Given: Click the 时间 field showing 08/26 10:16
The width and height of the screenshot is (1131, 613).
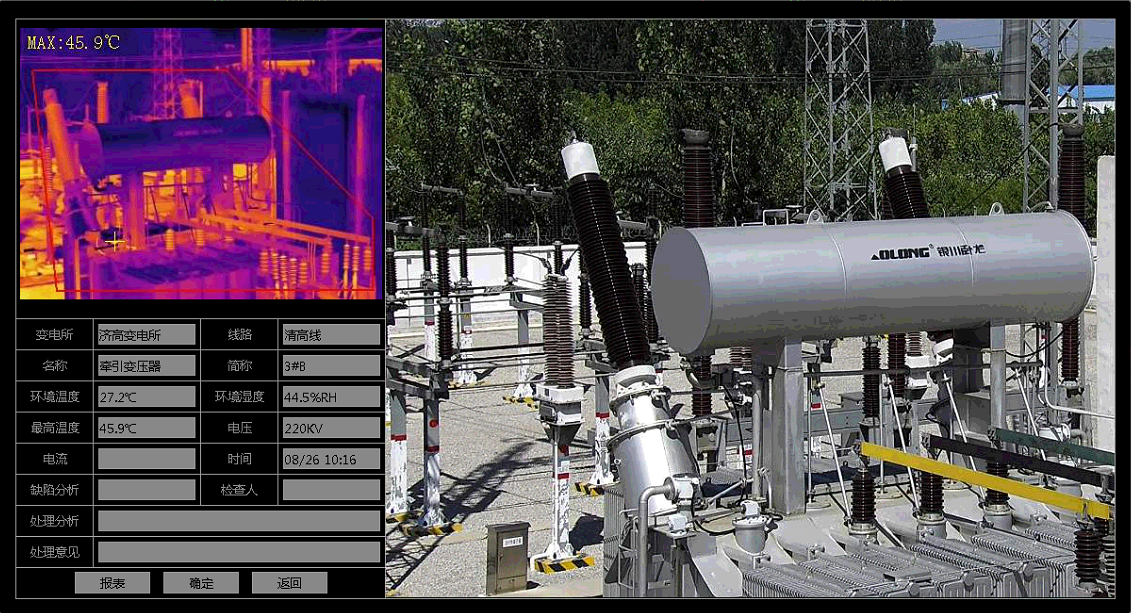Looking at the screenshot, I should pyautogui.click(x=331, y=459).
